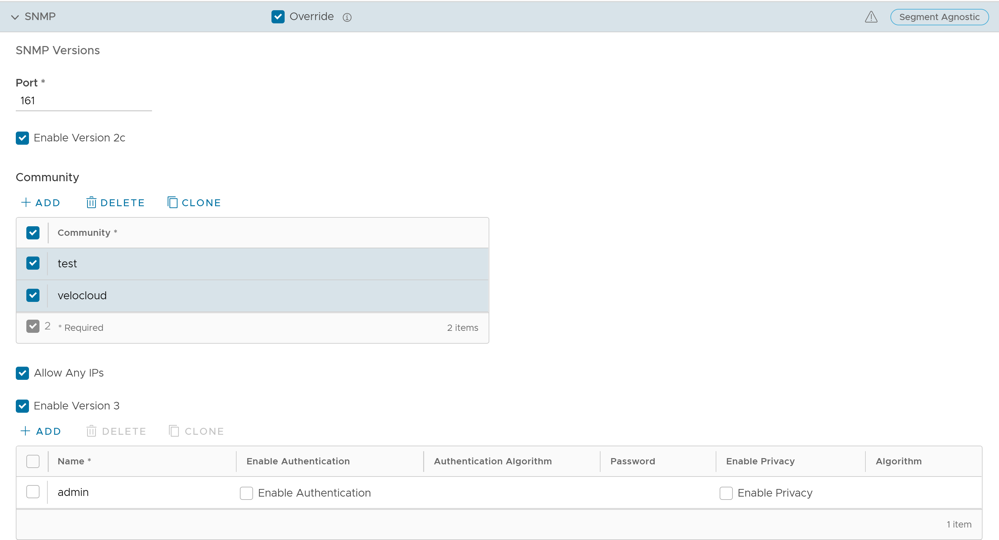The width and height of the screenshot is (999, 540).
Task: Disable the Enable Version 2c checkbox
Action: coord(22,138)
